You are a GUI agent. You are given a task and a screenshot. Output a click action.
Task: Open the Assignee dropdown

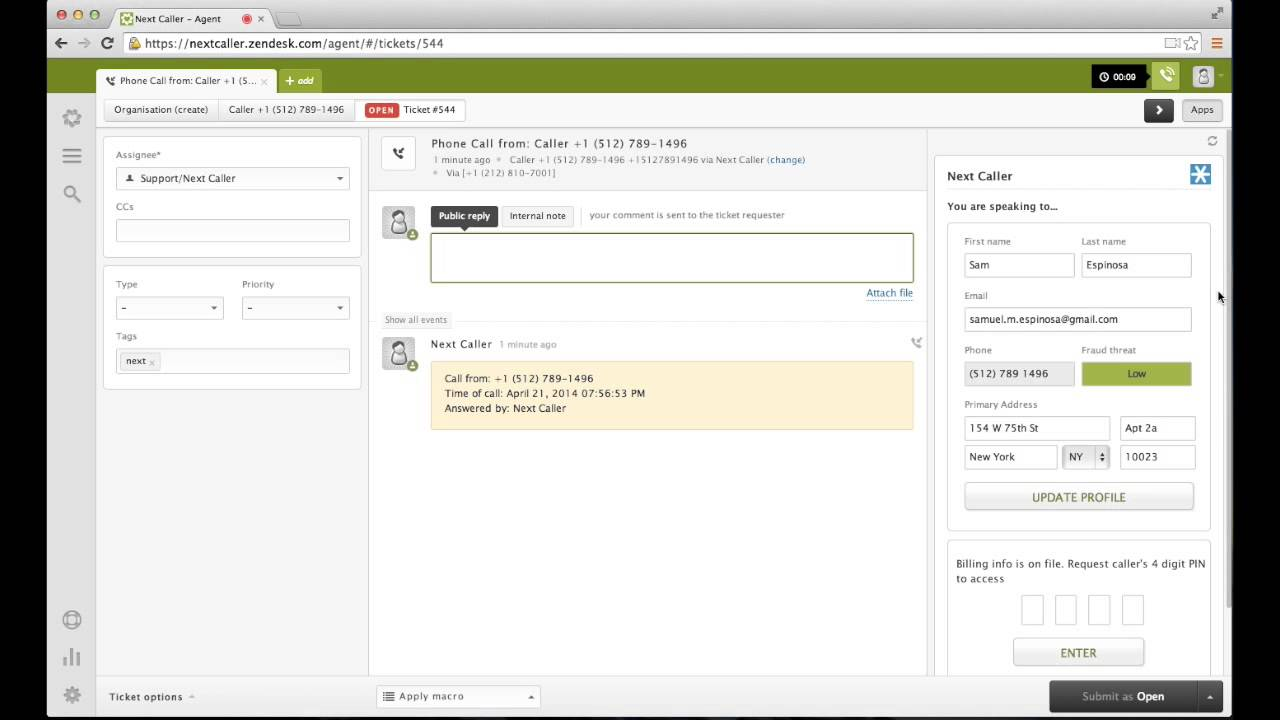233,178
